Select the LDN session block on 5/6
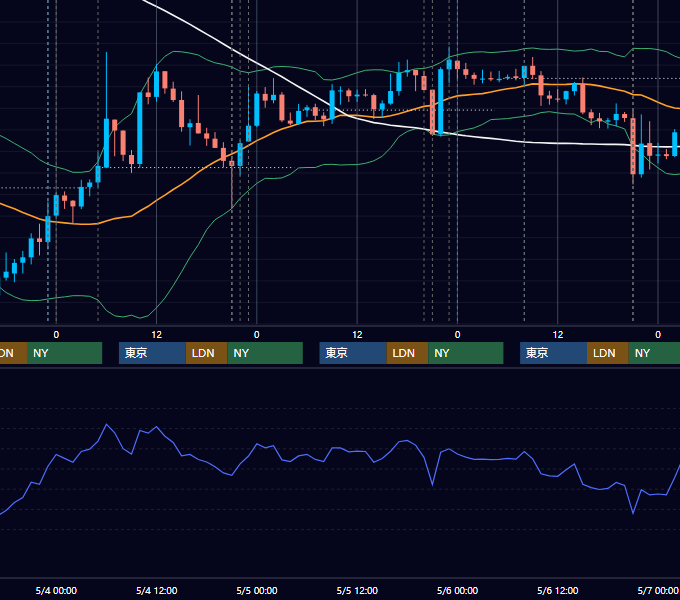The height and width of the screenshot is (600, 680). [608, 353]
